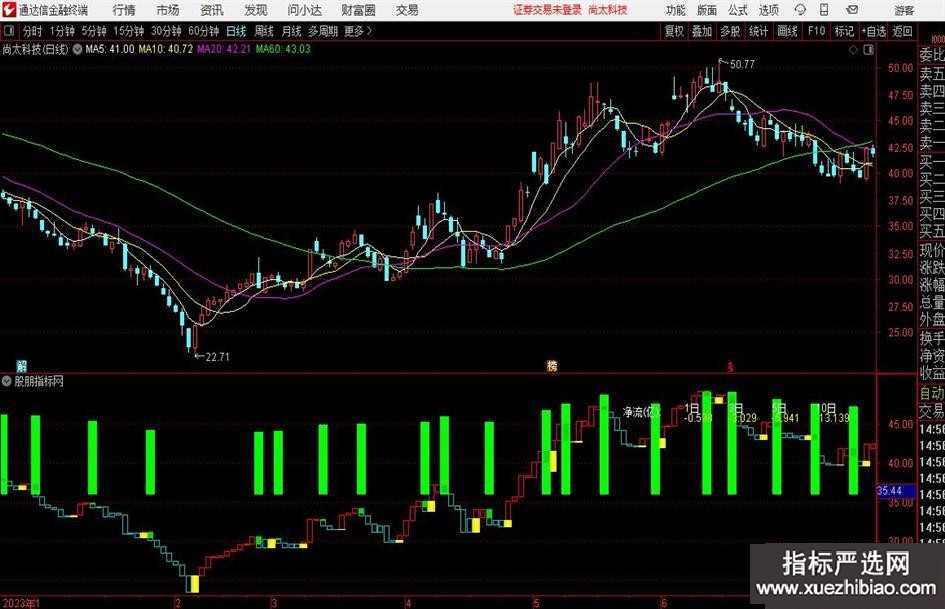Screen dimensions: 945x609
Task: Click the diamond icon at chart top-right
Action: point(853,50)
